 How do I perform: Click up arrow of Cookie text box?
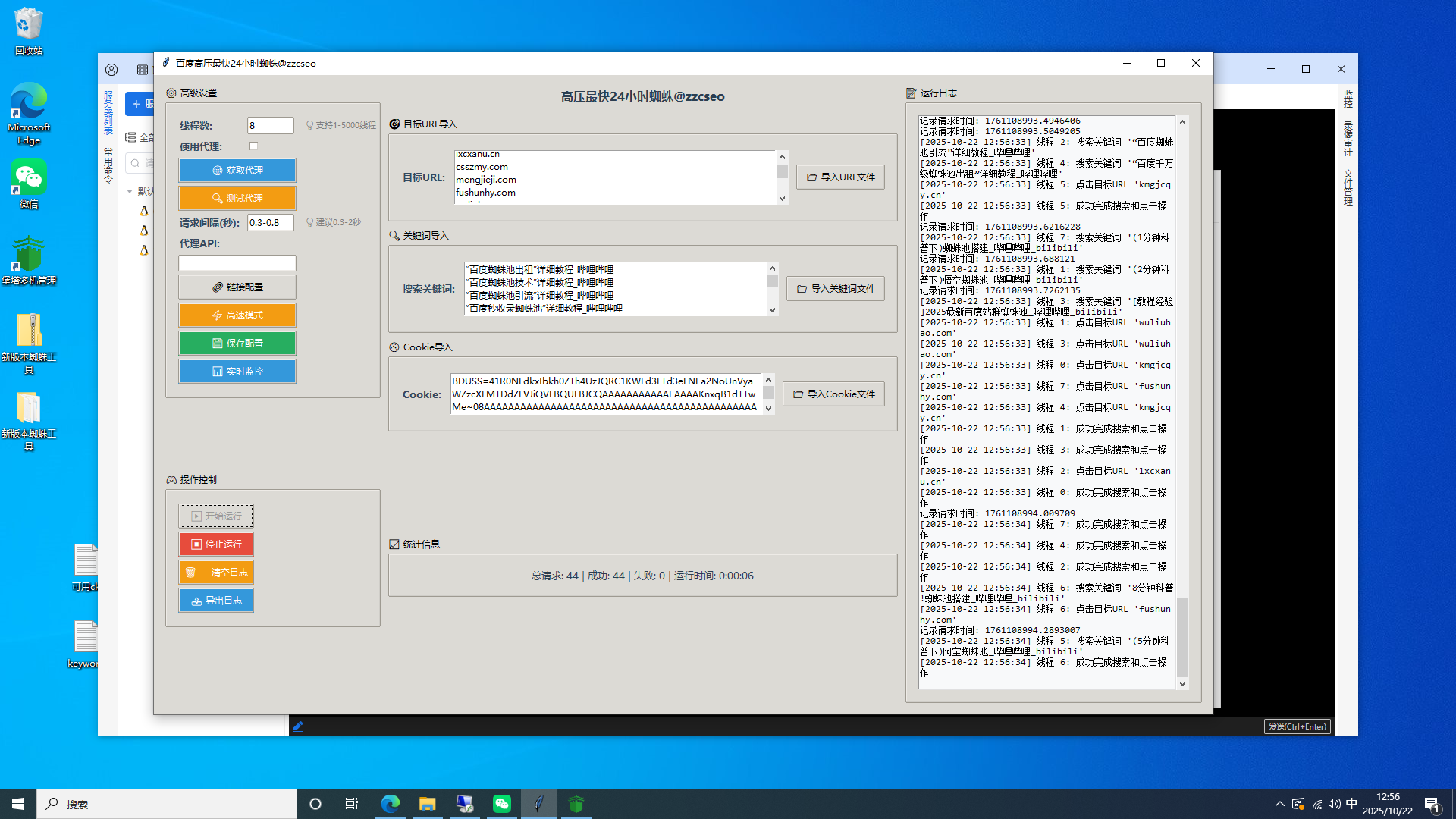tap(768, 381)
